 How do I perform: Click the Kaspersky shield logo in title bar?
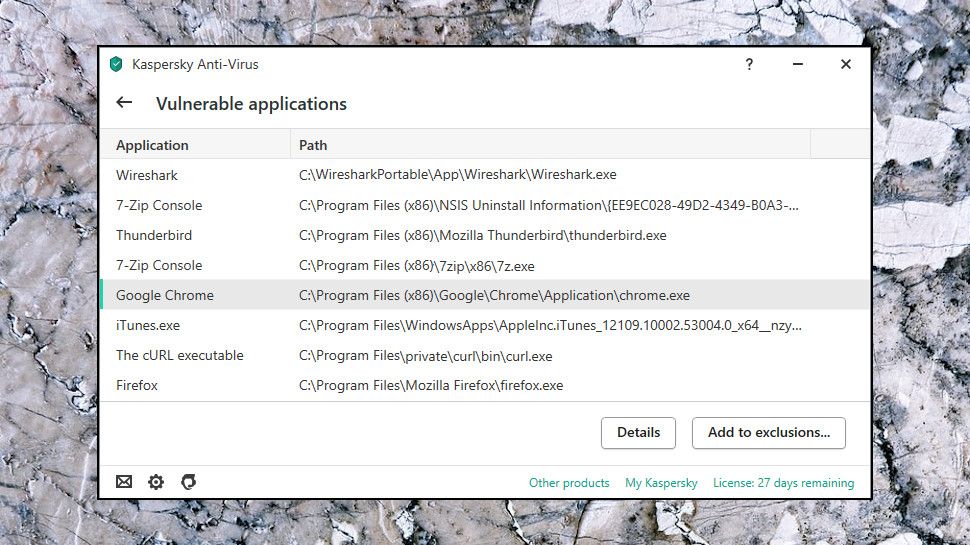[x=116, y=64]
